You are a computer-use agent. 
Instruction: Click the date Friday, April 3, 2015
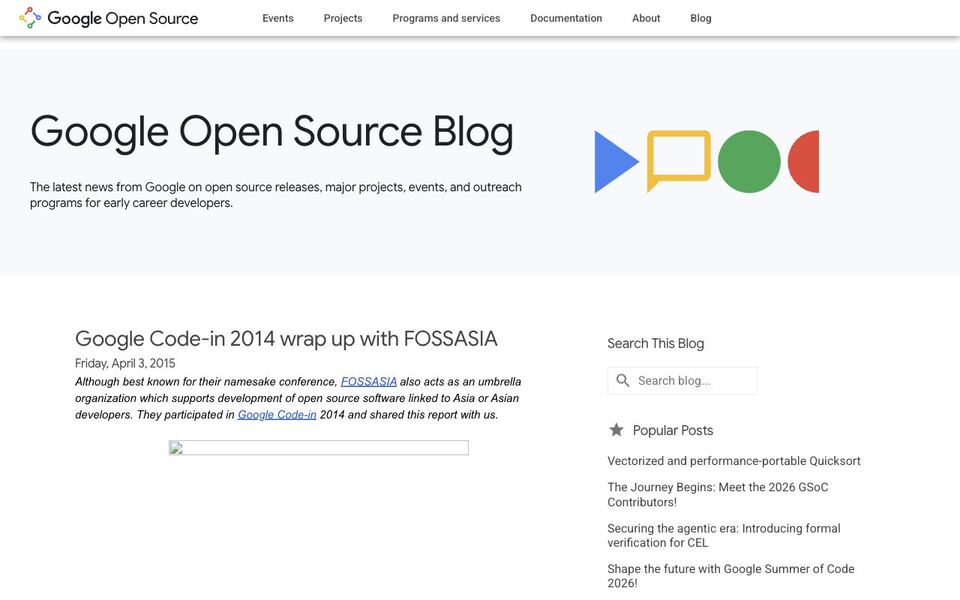click(125, 363)
